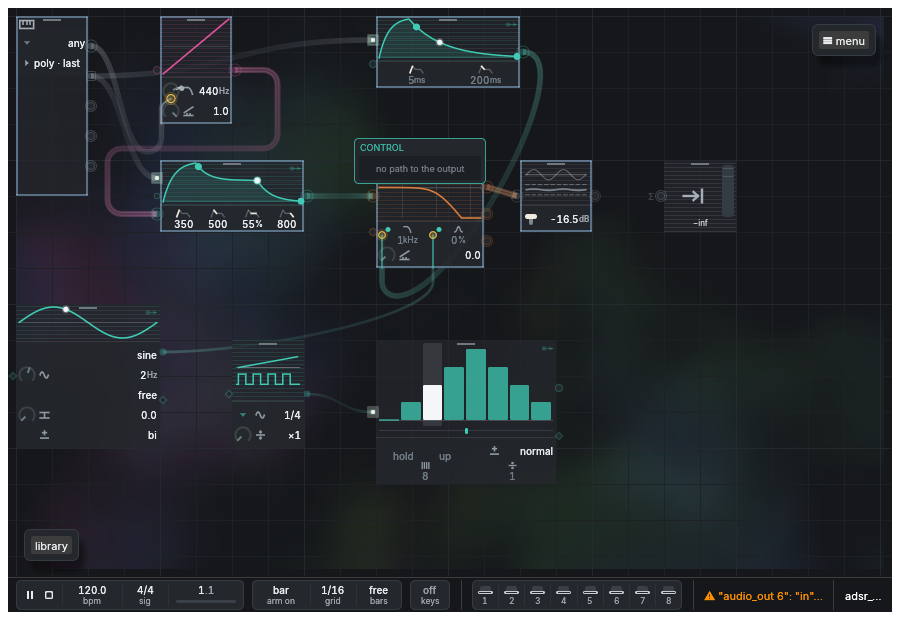Click the waveform icon beside the 2Hz rate
This screenshot has height=620, width=900.
(44, 375)
